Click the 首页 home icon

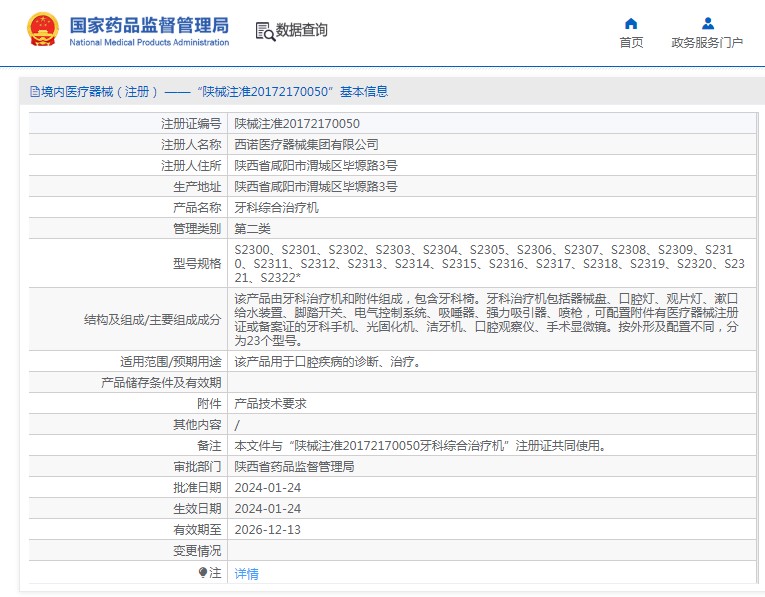coord(631,23)
